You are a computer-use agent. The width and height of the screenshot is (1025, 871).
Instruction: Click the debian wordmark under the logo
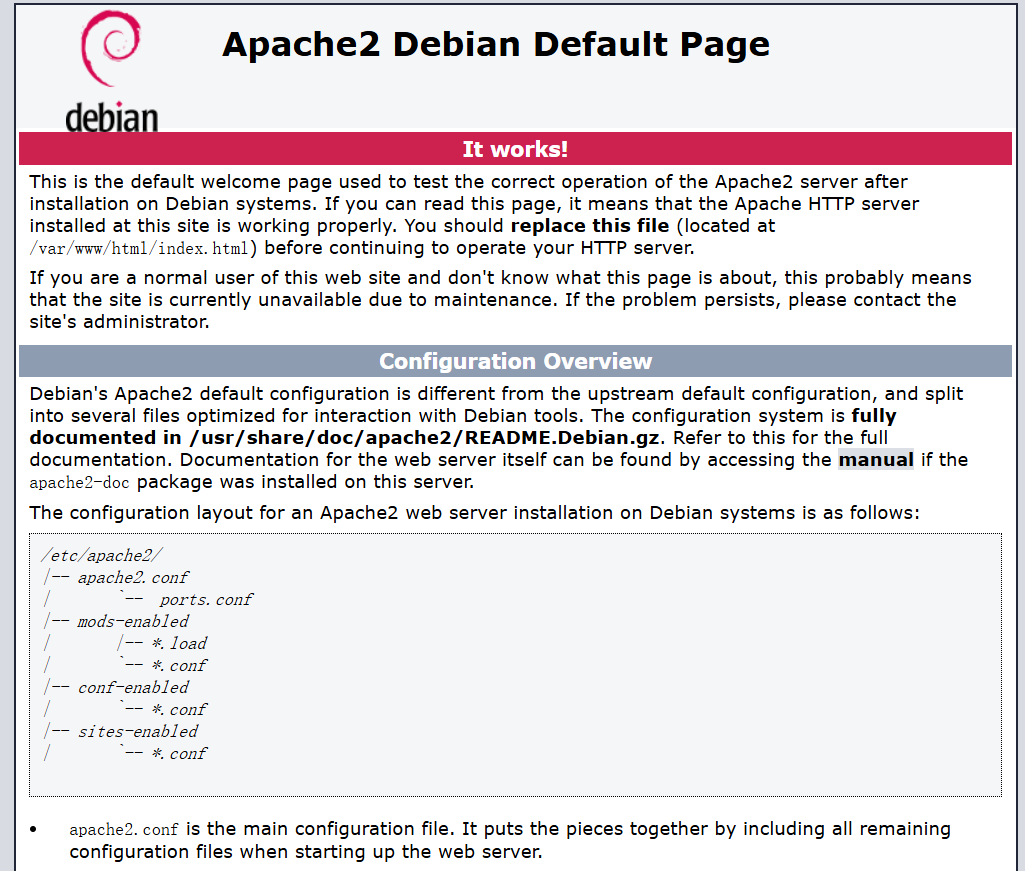112,117
